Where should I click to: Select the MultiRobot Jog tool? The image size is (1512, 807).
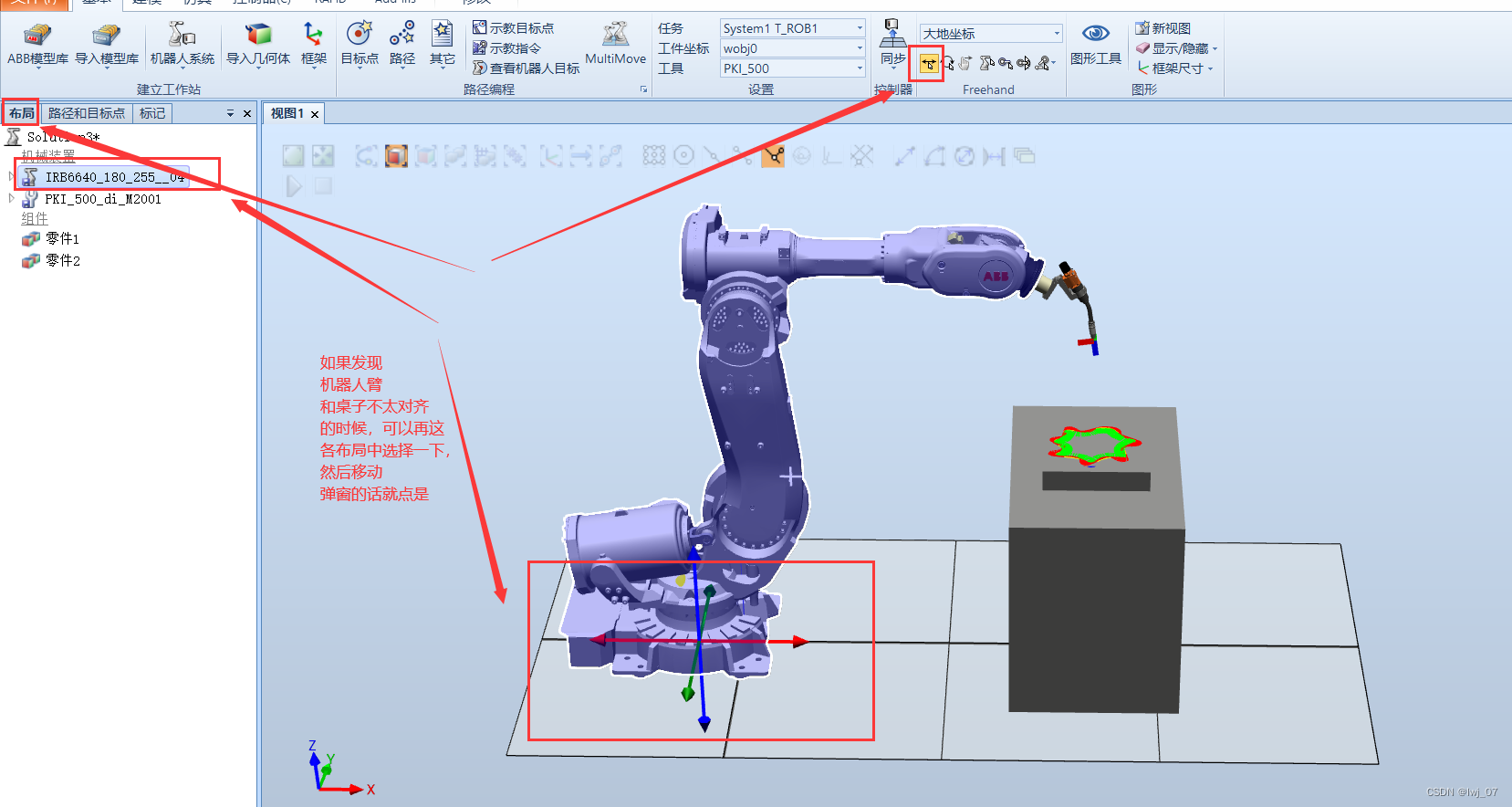point(1044,63)
